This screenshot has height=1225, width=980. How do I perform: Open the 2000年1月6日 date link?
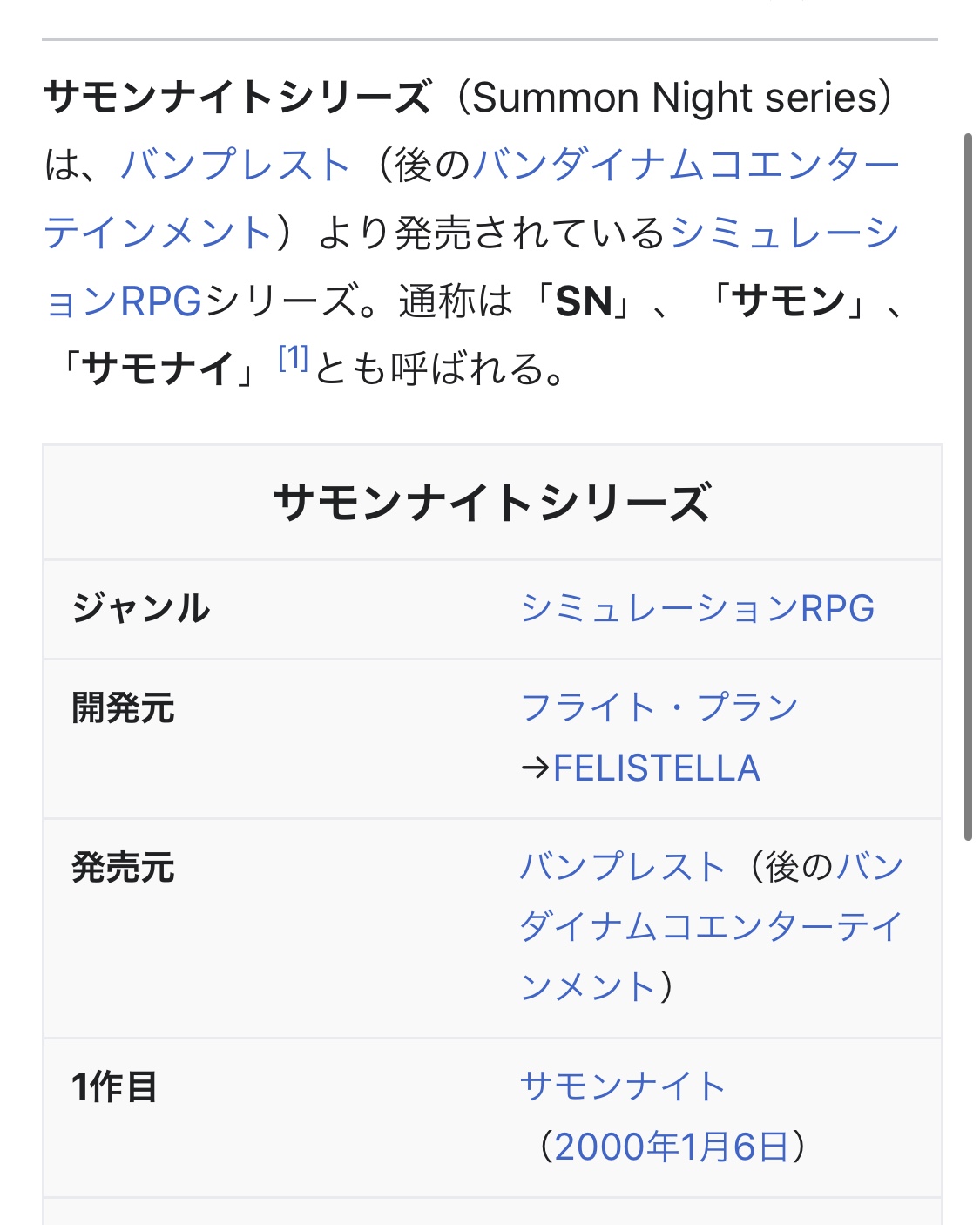coord(671,1147)
